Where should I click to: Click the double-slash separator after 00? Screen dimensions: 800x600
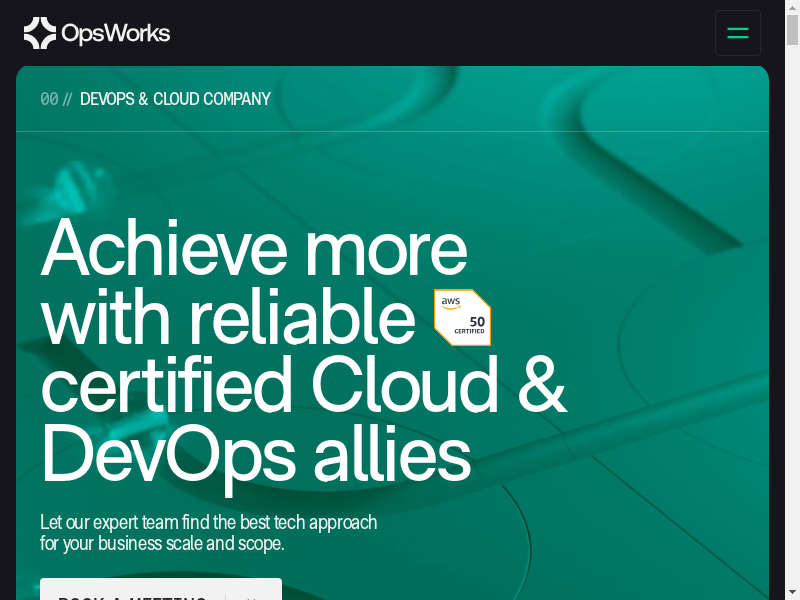click(x=67, y=99)
